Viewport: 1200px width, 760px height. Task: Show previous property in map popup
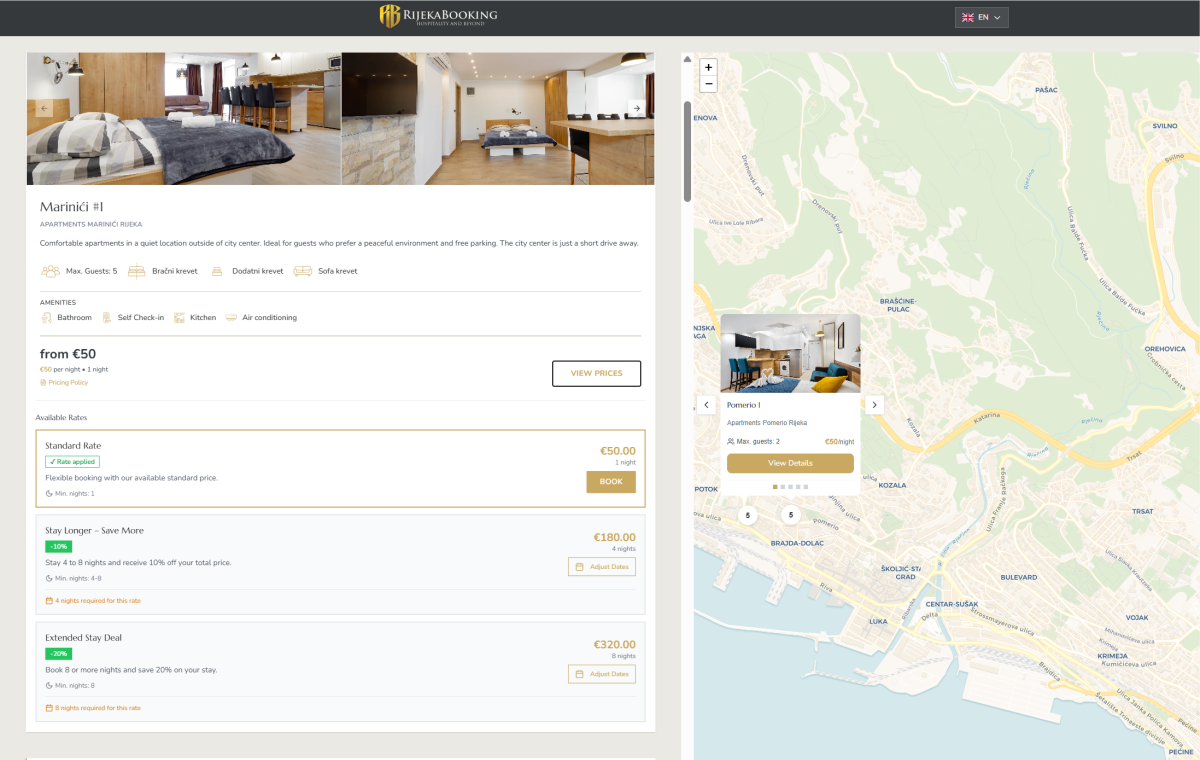[706, 405]
